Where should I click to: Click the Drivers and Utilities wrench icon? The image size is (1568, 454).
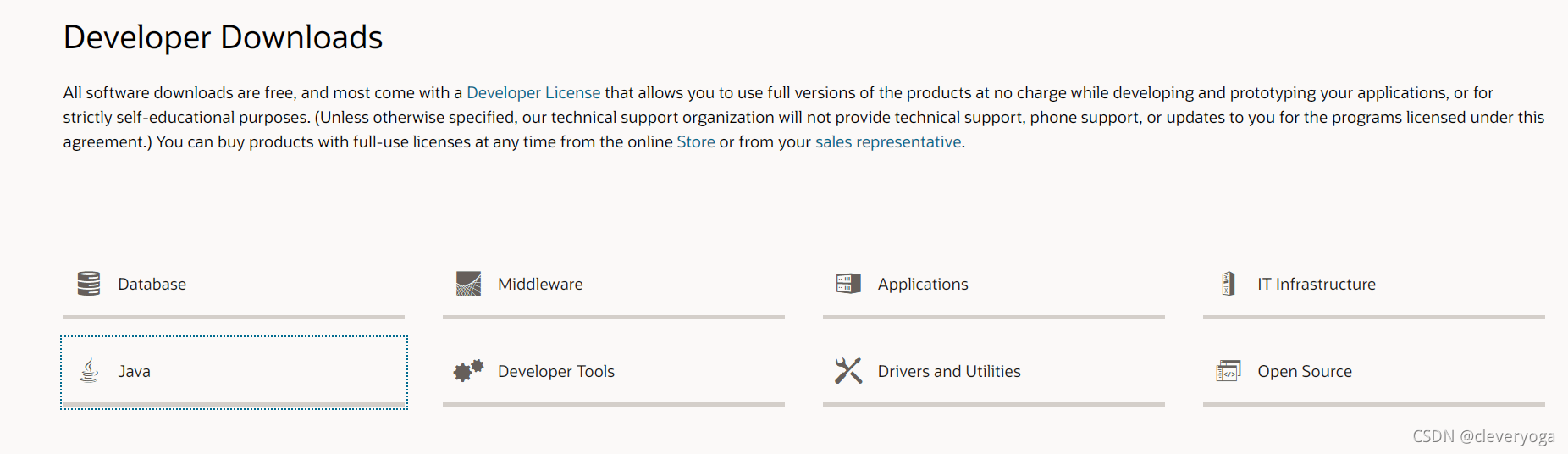[848, 371]
